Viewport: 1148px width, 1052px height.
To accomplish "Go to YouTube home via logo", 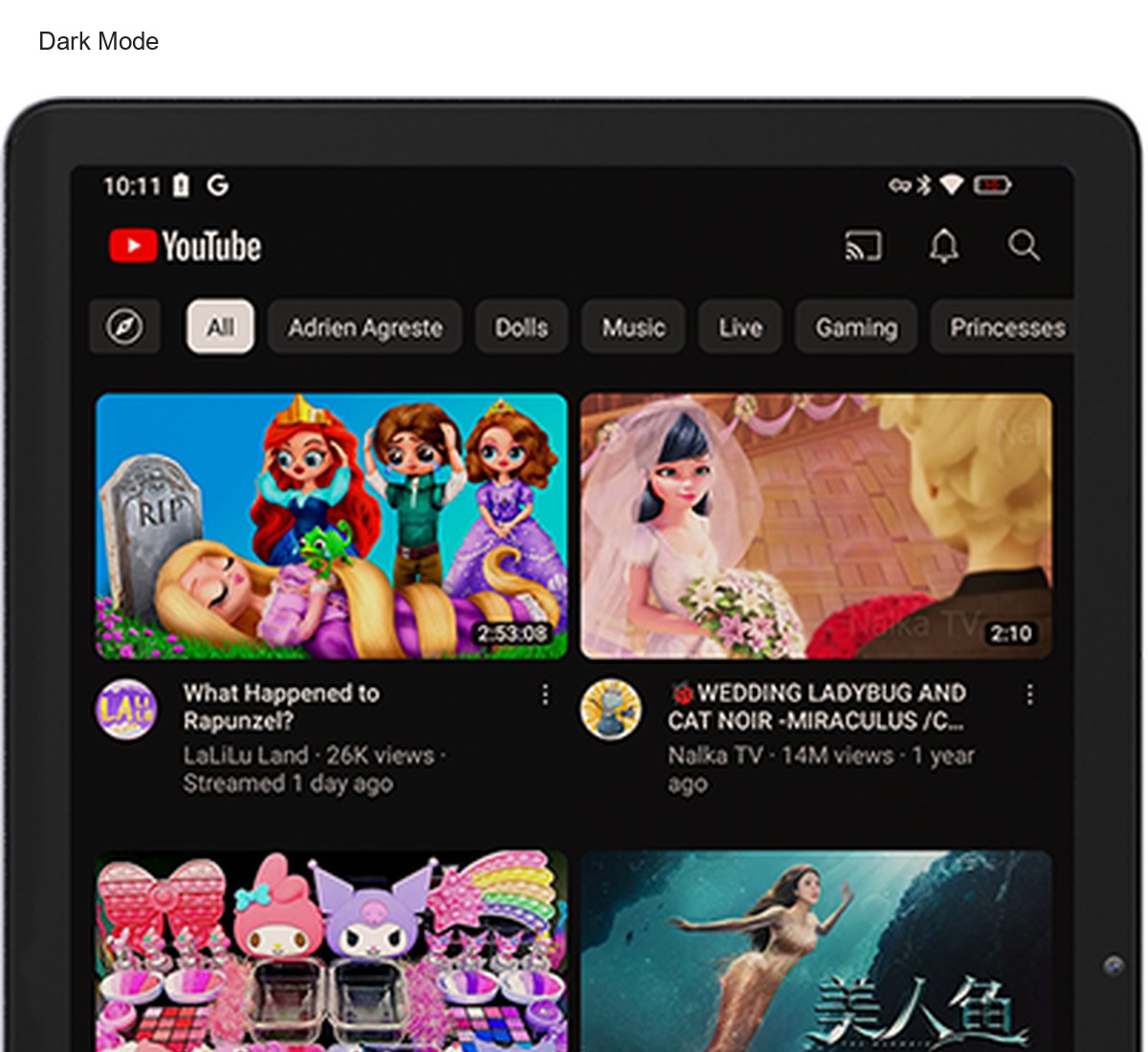I will pyautogui.click(x=185, y=246).
